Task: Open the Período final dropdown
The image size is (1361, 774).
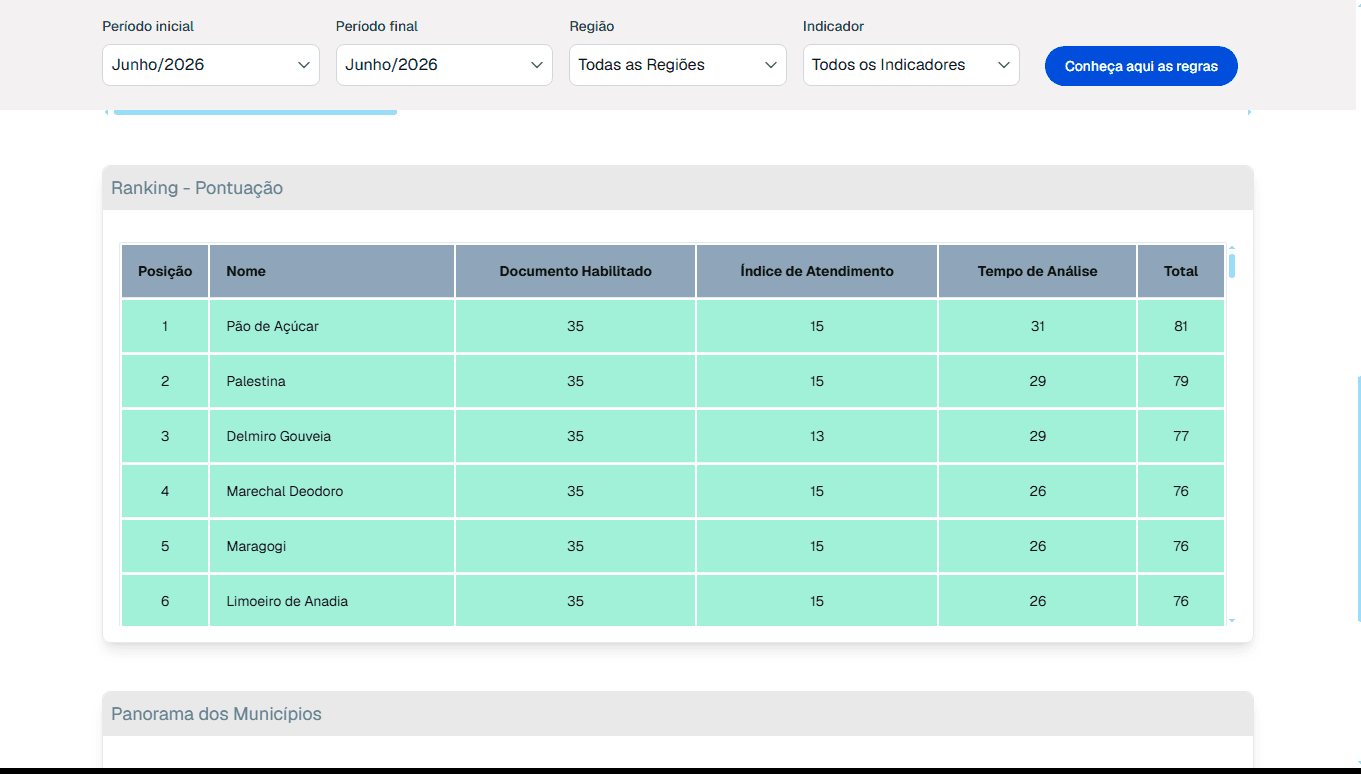Action: click(x=444, y=65)
